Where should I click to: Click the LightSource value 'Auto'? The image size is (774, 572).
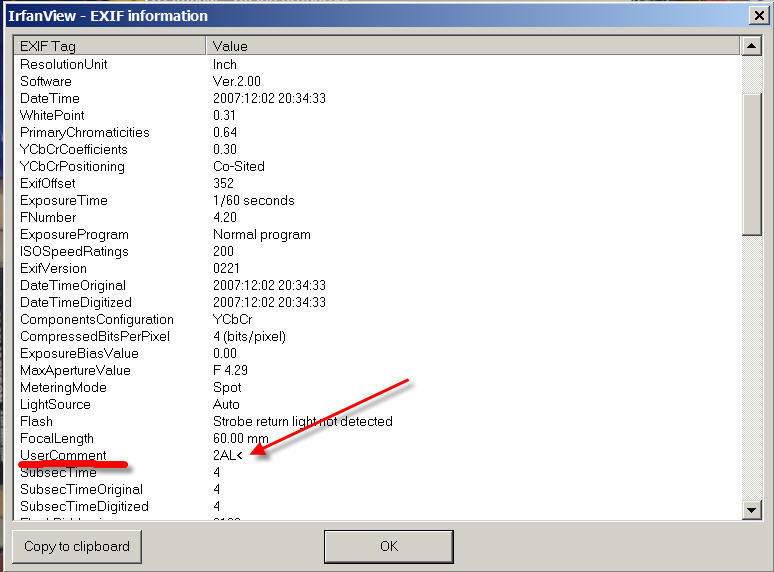(x=226, y=405)
